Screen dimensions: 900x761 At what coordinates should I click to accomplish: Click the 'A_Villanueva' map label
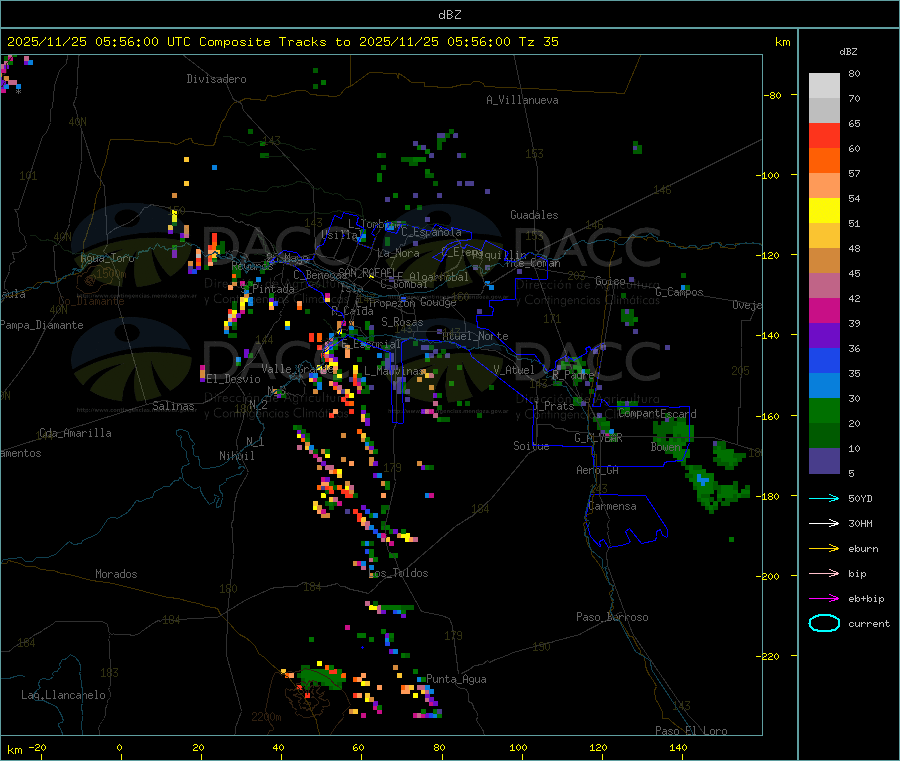[x=522, y=100]
